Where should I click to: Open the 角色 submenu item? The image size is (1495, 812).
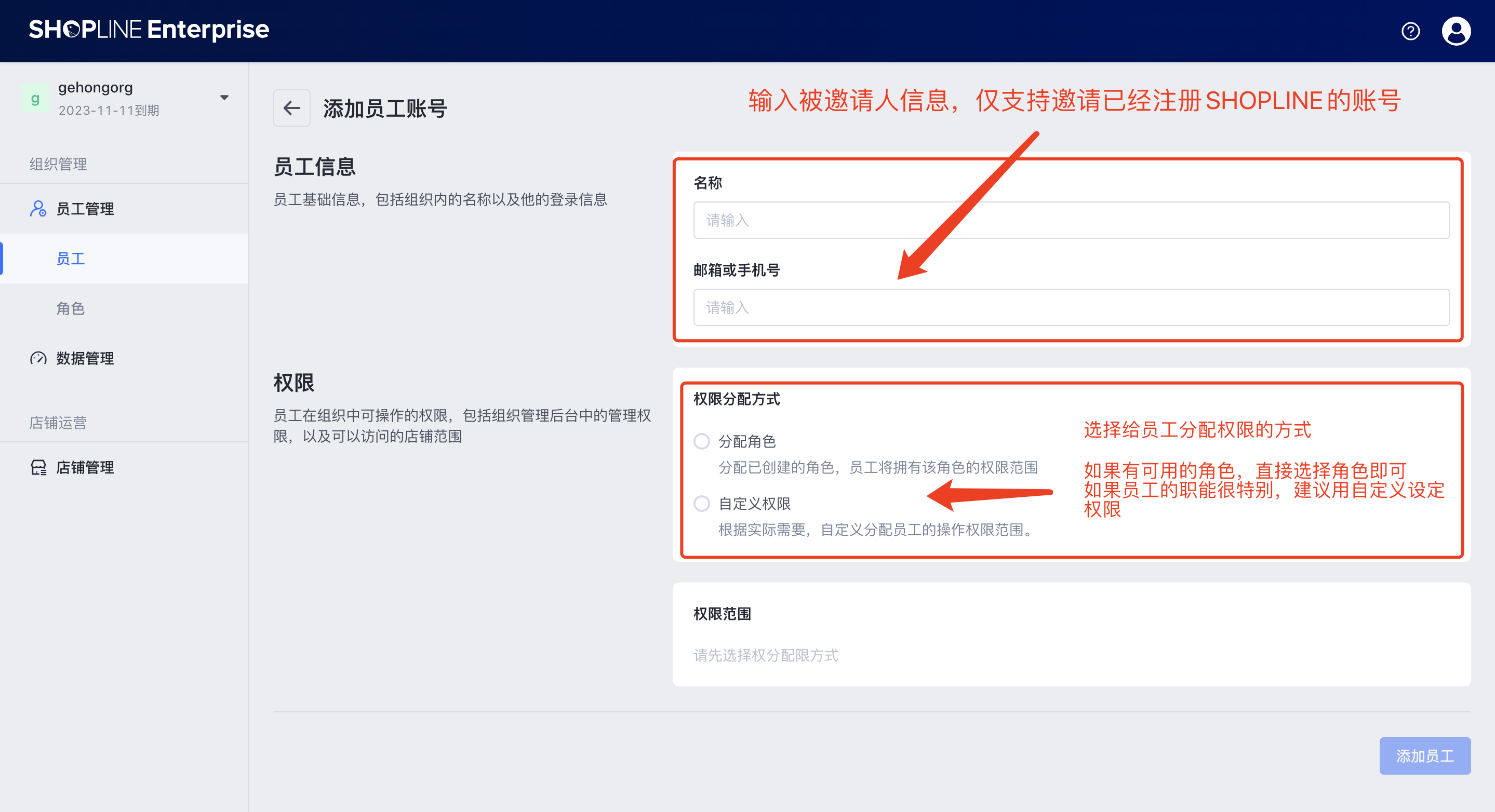71,308
